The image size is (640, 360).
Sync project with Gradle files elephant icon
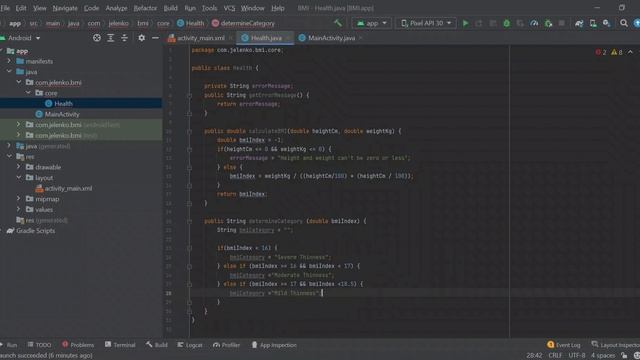coord(579,23)
